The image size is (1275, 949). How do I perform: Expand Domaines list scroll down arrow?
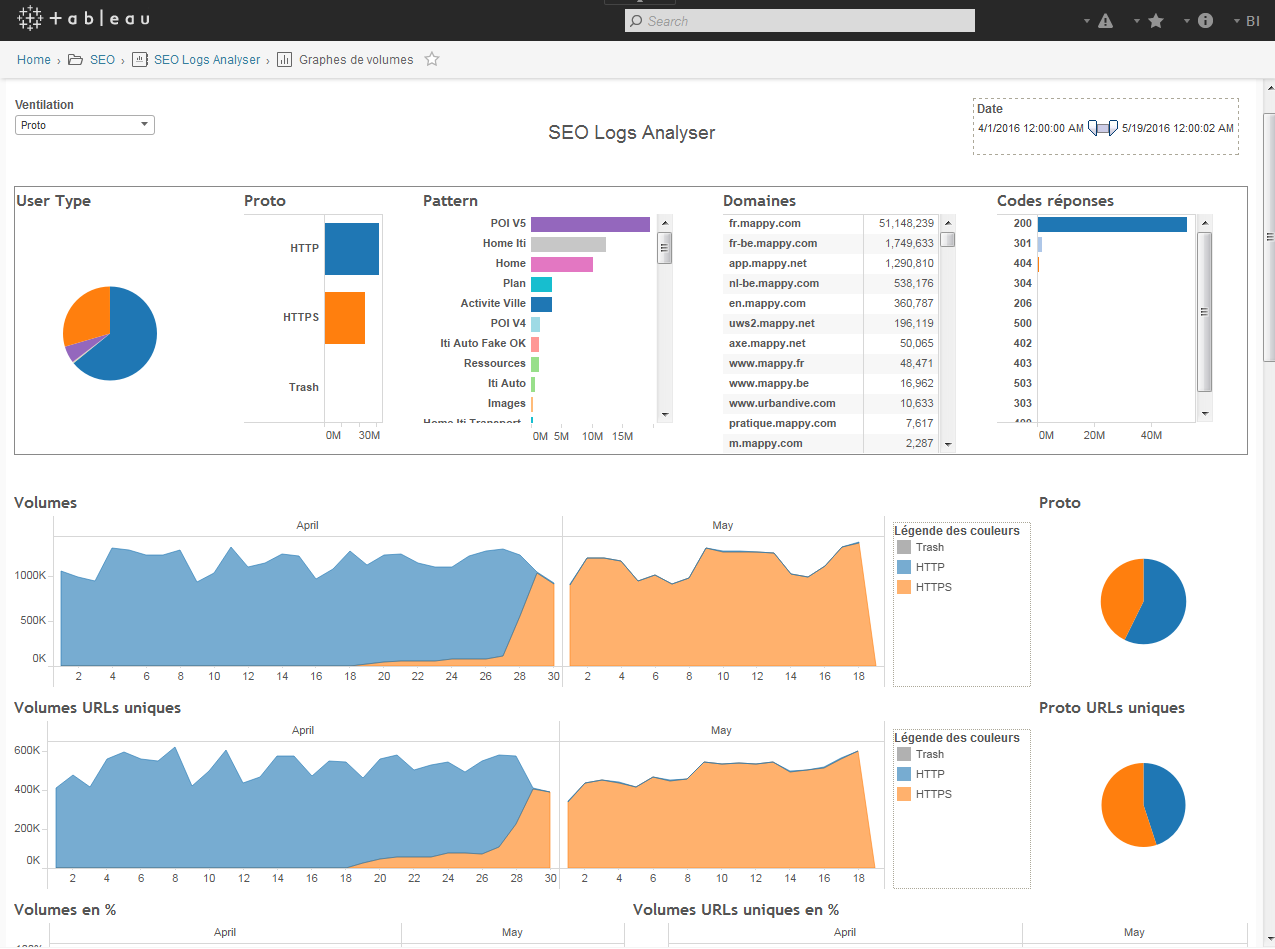click(x=948, y=444)
